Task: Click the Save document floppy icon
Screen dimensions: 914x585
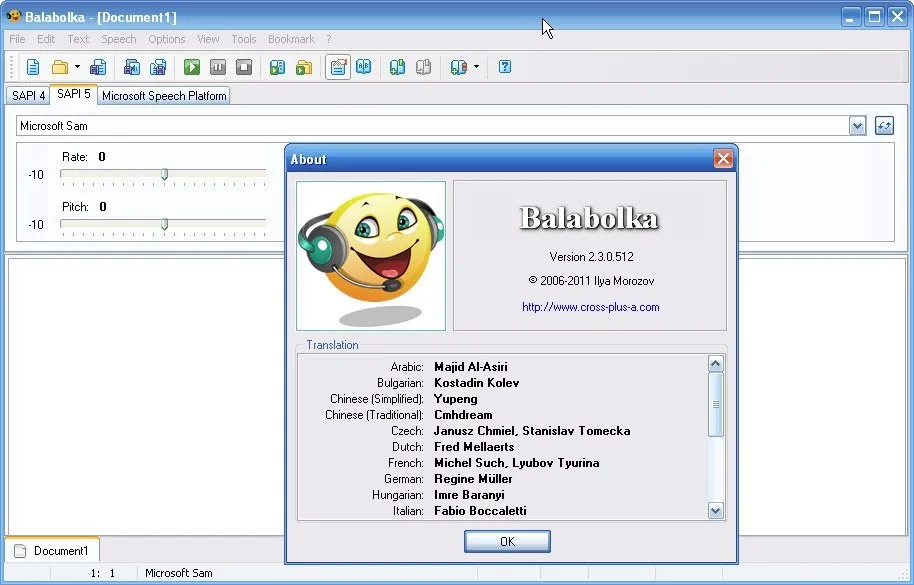Action: pyautogui.click(x=98, y=67)
